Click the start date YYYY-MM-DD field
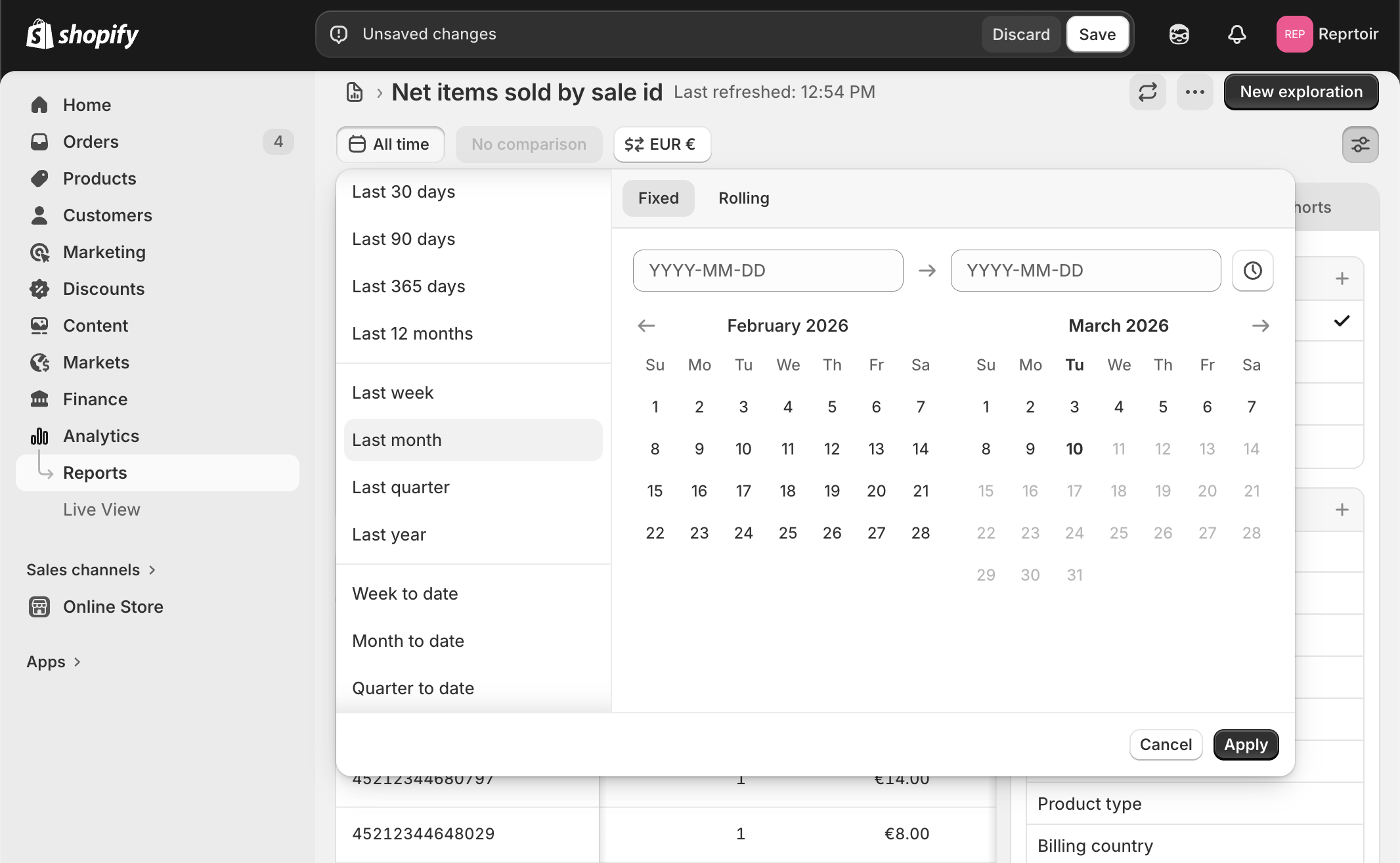Viewport: 1400px width, 863px height. (x=768, y=271)
